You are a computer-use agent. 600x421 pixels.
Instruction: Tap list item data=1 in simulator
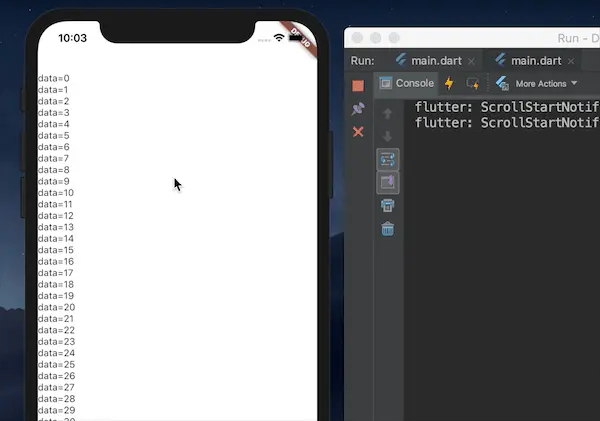click(x=53, y=90)
